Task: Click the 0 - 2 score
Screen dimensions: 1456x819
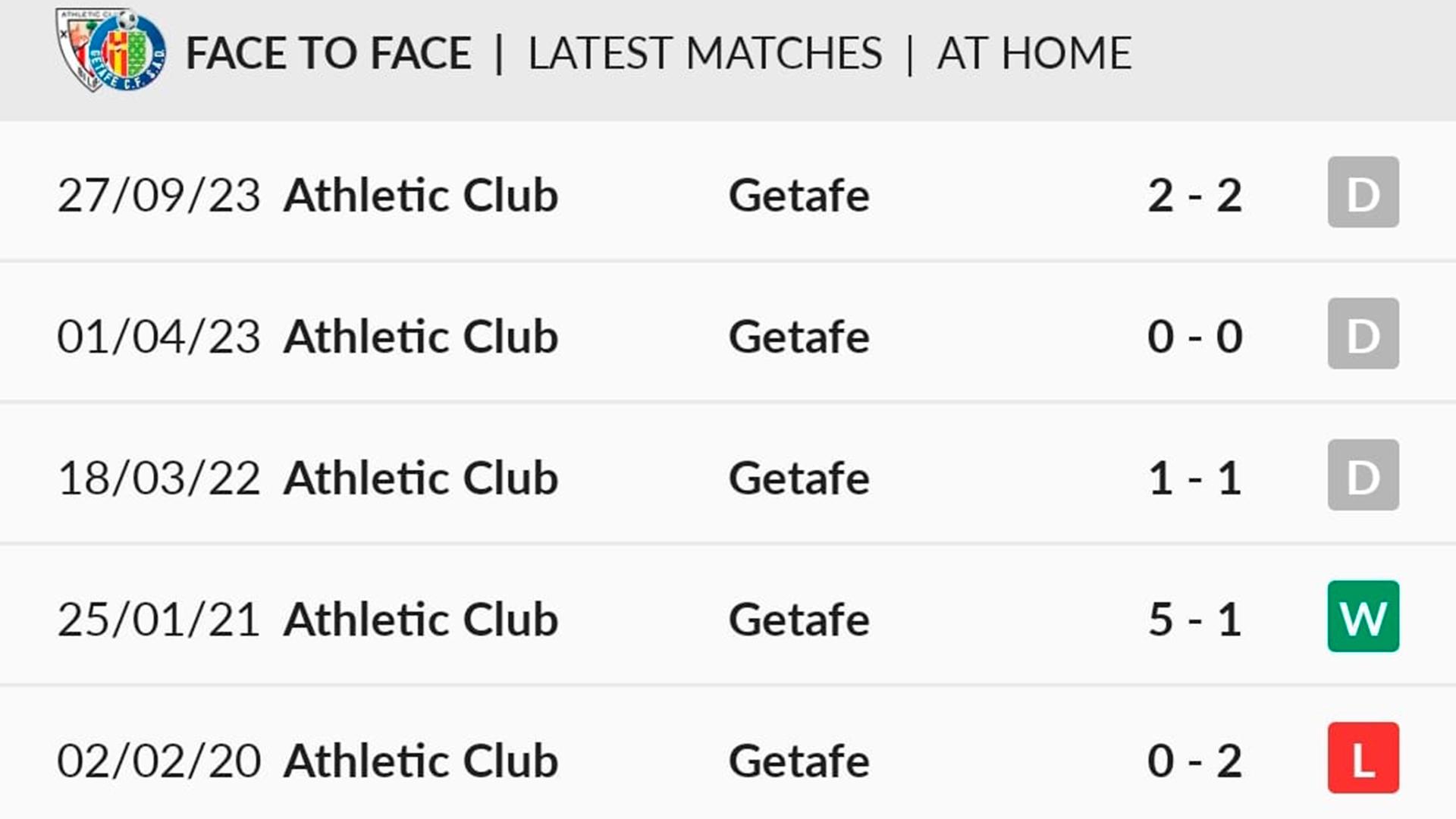Action: coord(1194,761)
